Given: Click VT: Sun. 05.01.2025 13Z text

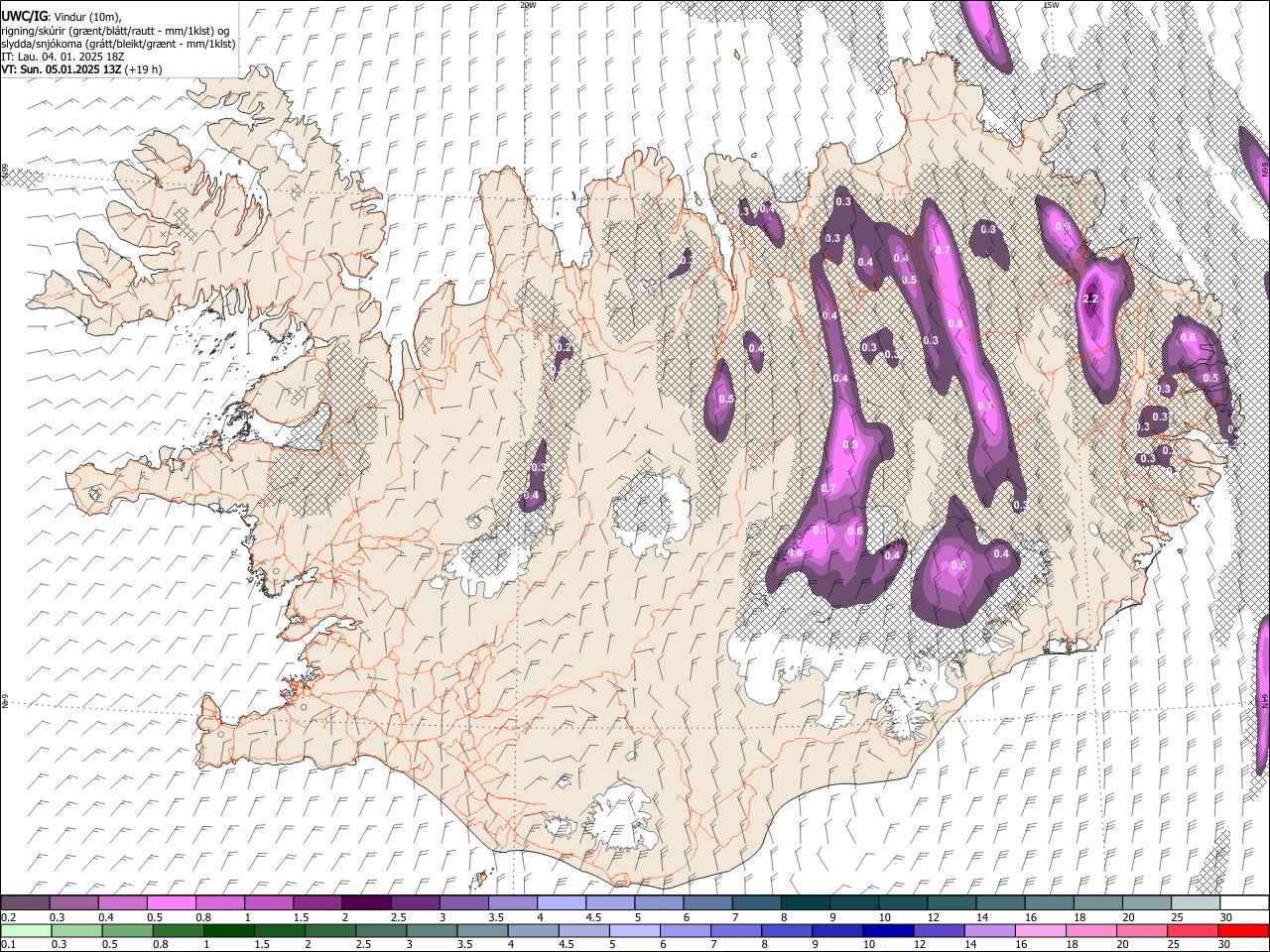Looking at the screenshot, I should pos(62,69).
